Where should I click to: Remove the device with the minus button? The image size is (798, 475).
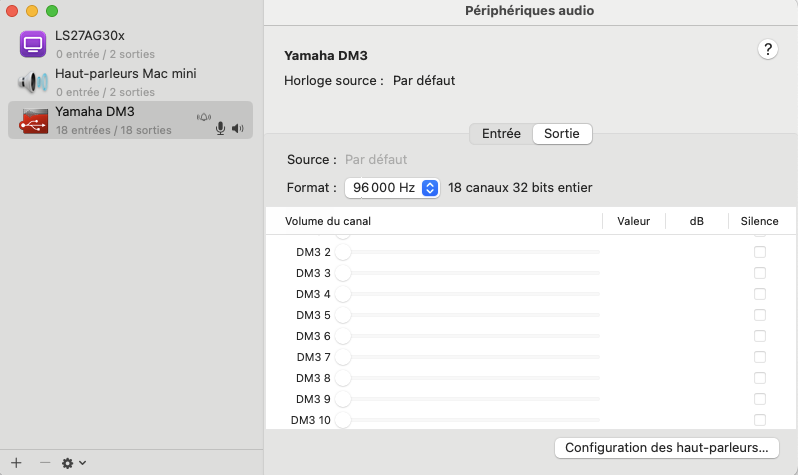point(44,463)
